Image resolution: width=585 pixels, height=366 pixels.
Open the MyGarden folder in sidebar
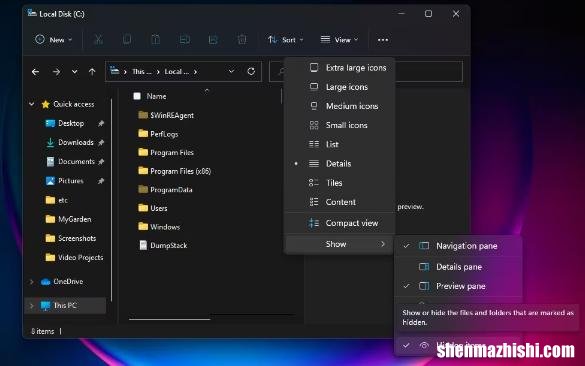74,219
